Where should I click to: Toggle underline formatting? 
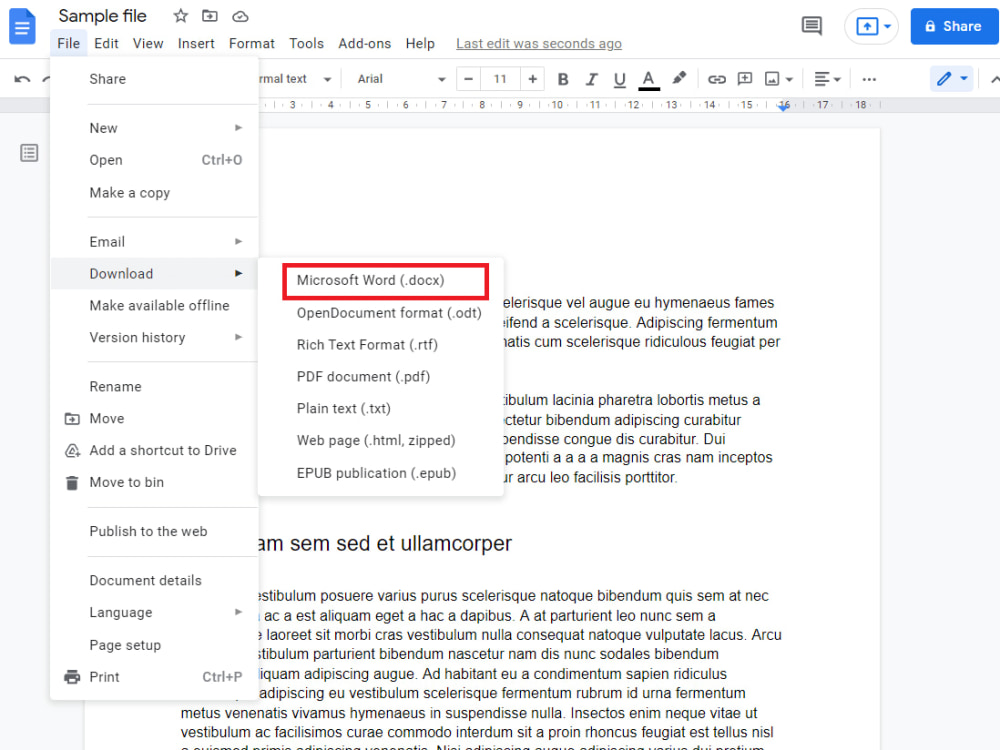coord(619,80)
